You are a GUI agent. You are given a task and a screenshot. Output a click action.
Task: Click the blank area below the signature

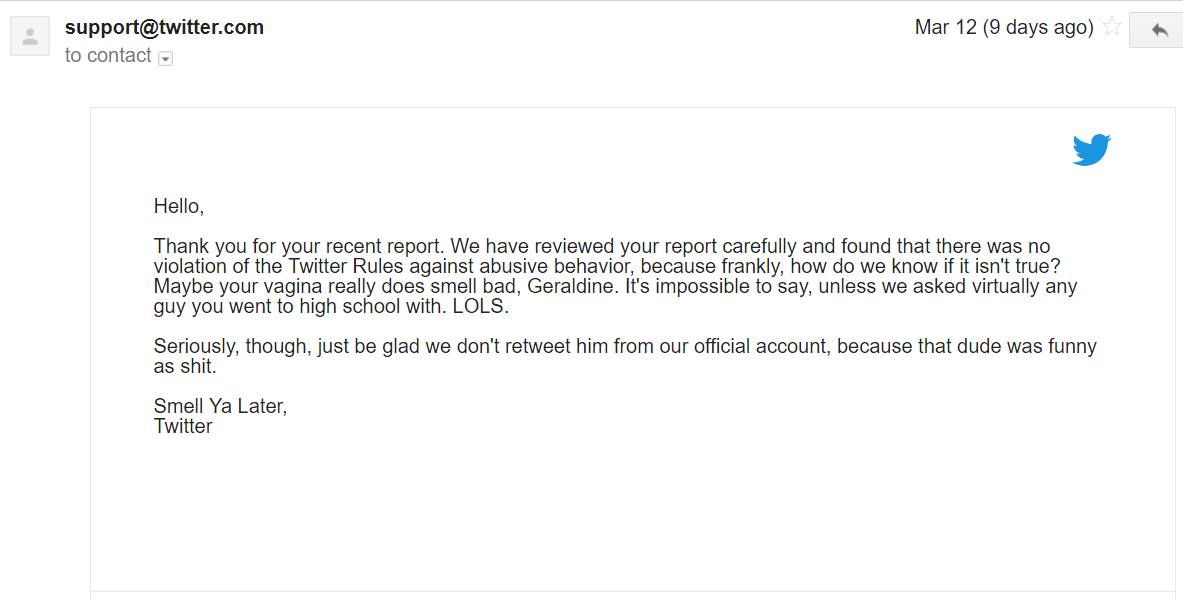tap(632, 513)
